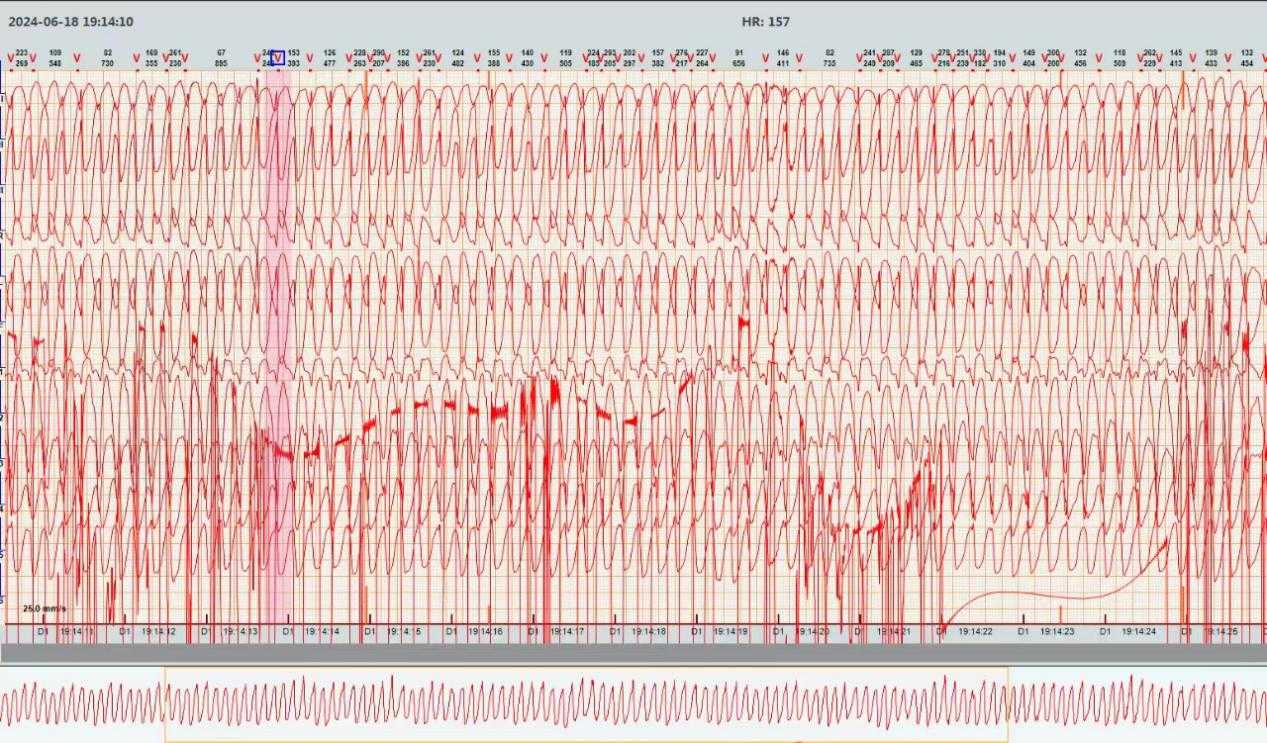The image size is (1267, 743).
Task: Click the 2024-06-18 19:14:10 timestamp header
Action: 70,21
